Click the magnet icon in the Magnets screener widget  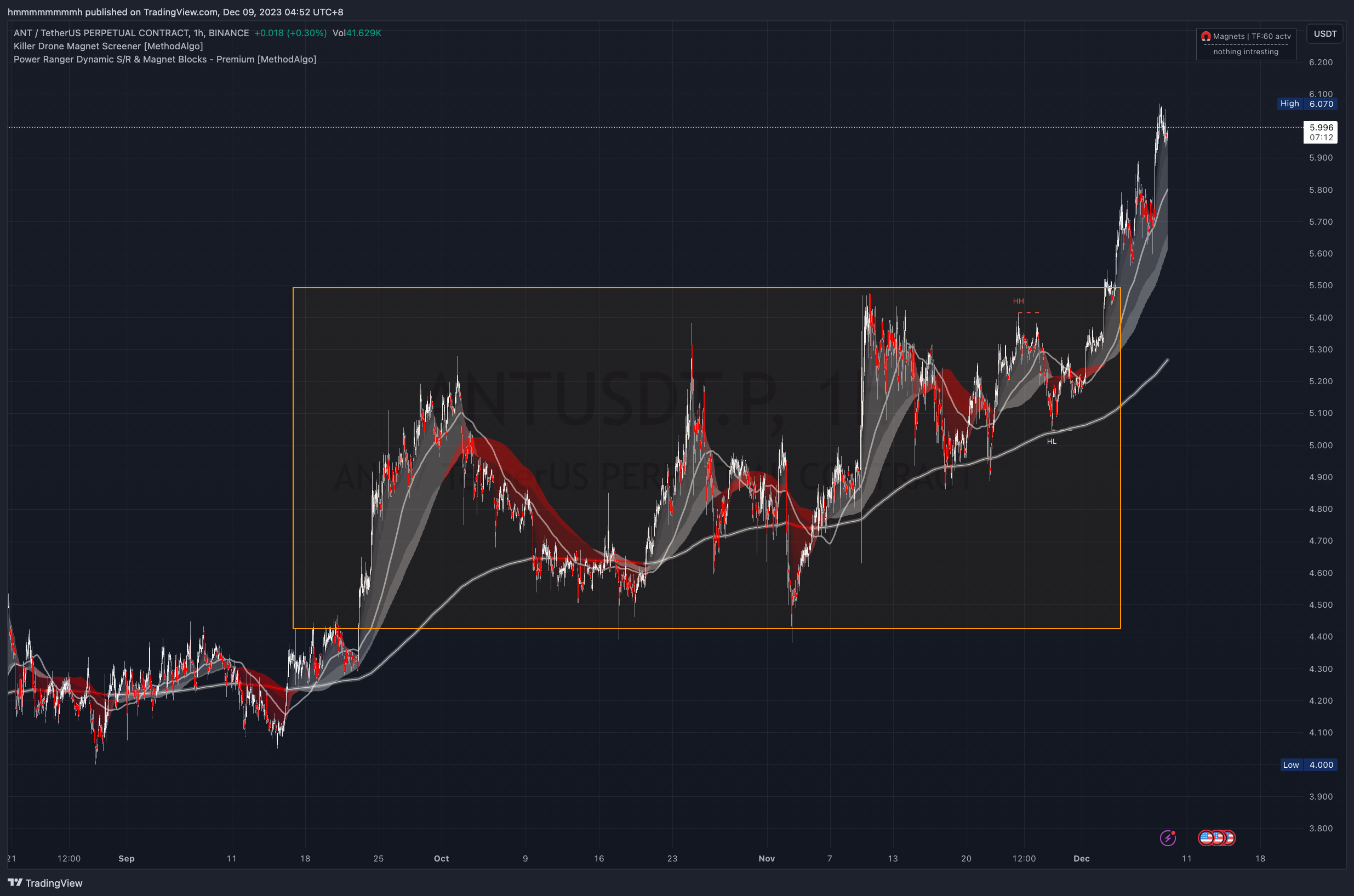(x=1207, y=36)
